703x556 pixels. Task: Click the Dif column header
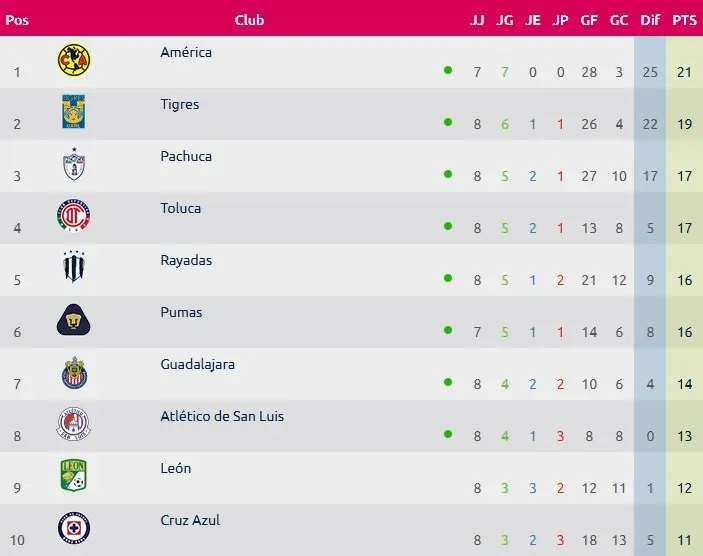point(649,20)
